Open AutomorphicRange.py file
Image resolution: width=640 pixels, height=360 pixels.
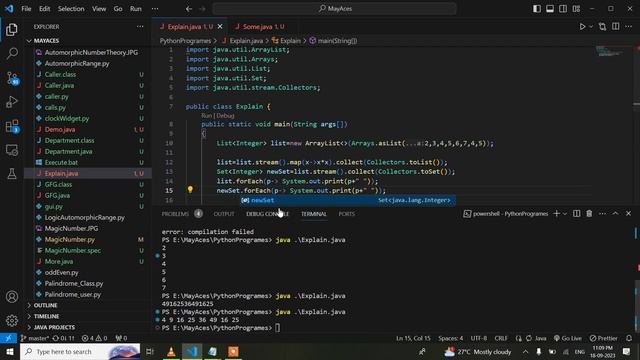click(x=77, y=63)
